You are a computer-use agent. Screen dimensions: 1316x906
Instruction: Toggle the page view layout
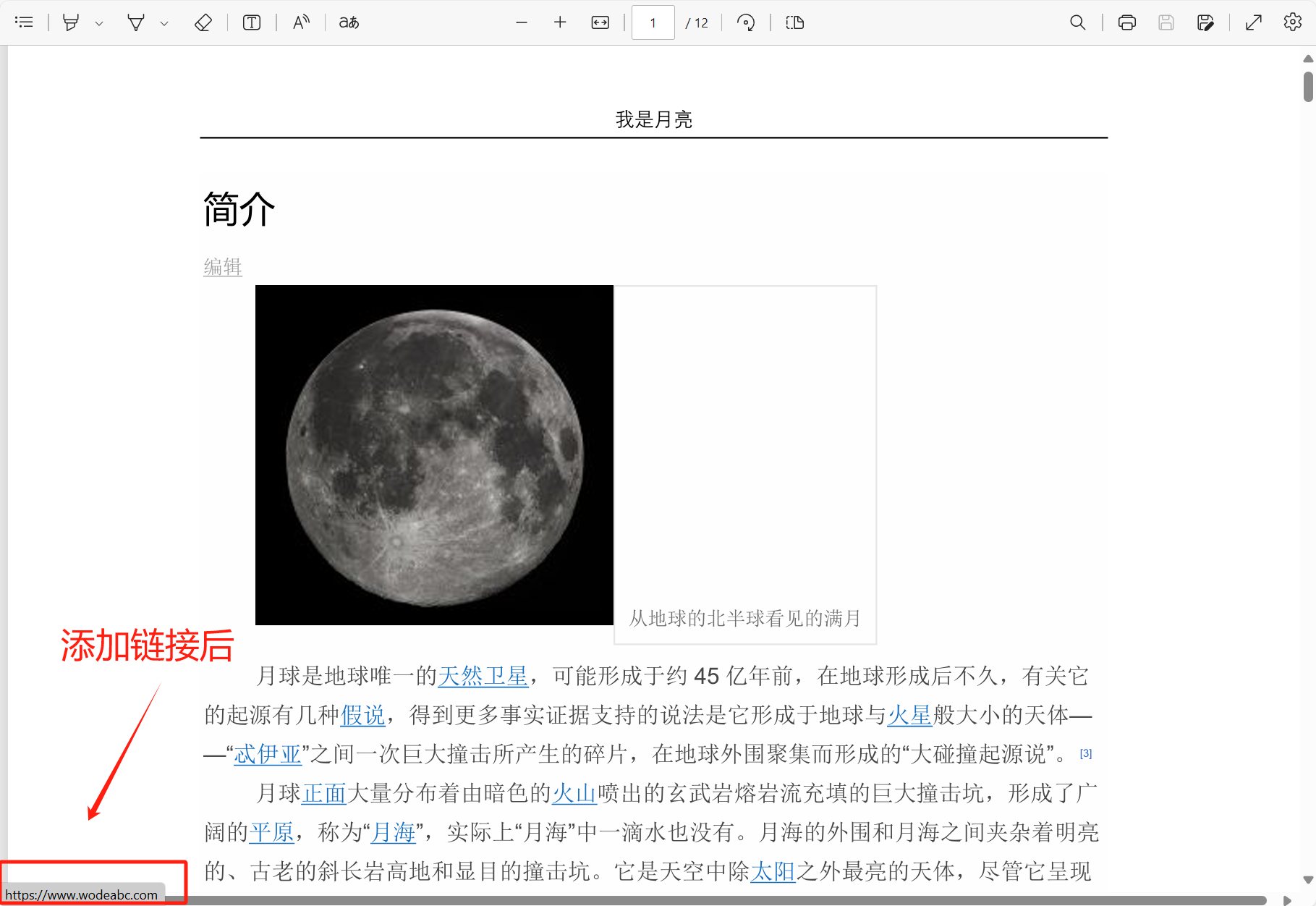coord(794,22)
